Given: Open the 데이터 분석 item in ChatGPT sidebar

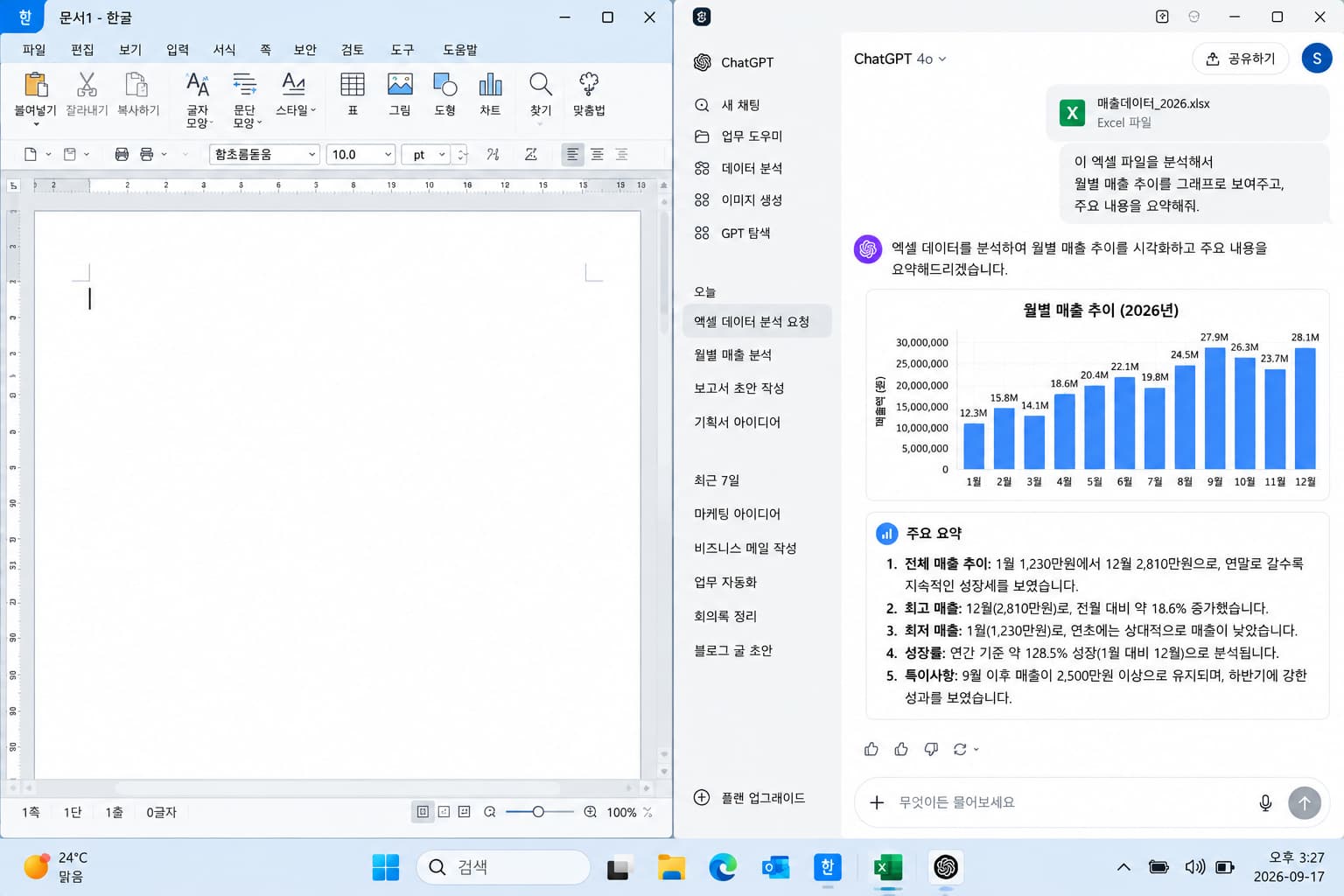Looking at the screenshot, I should pos(738,168).
